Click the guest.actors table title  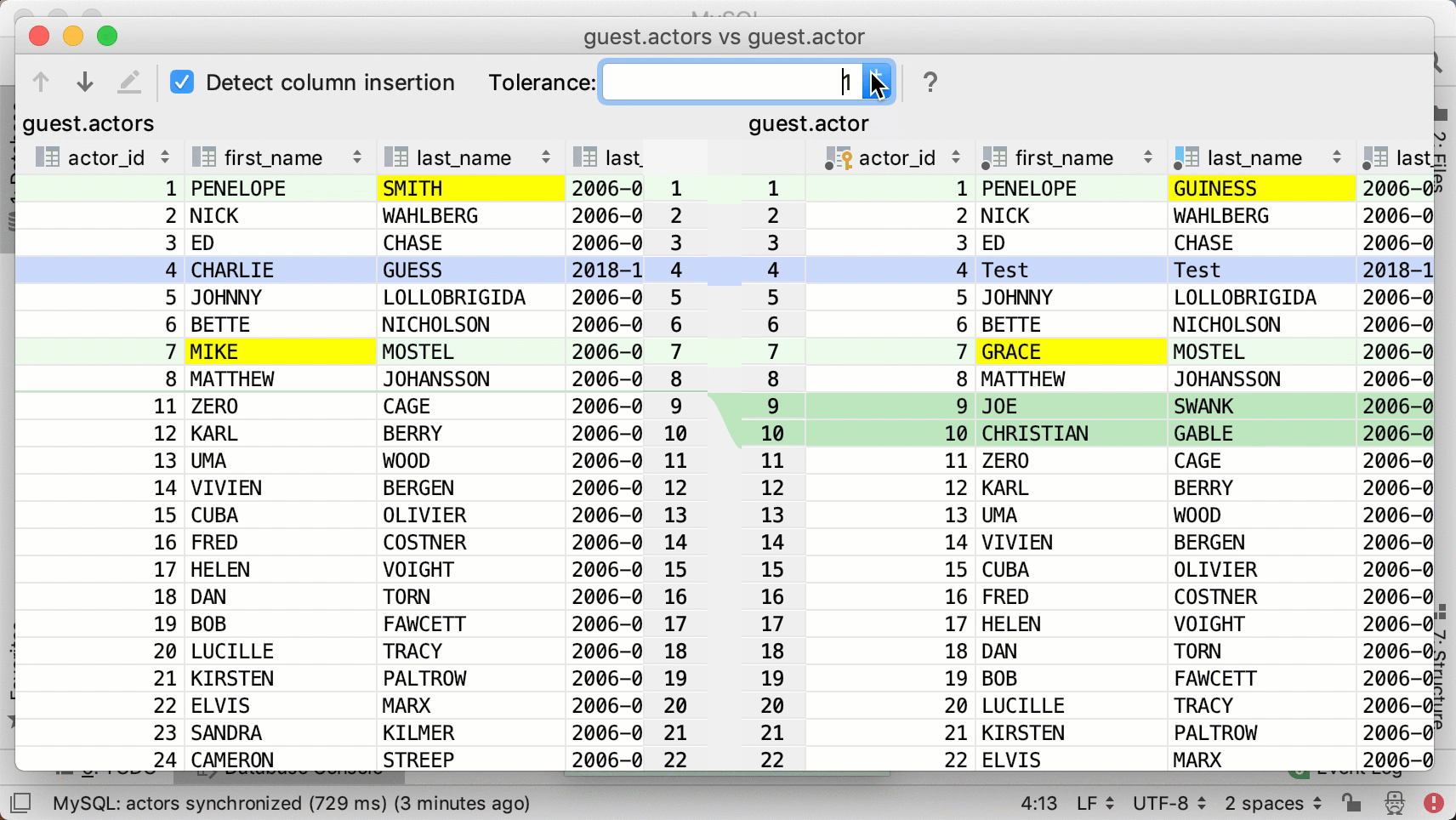(88, 124)
